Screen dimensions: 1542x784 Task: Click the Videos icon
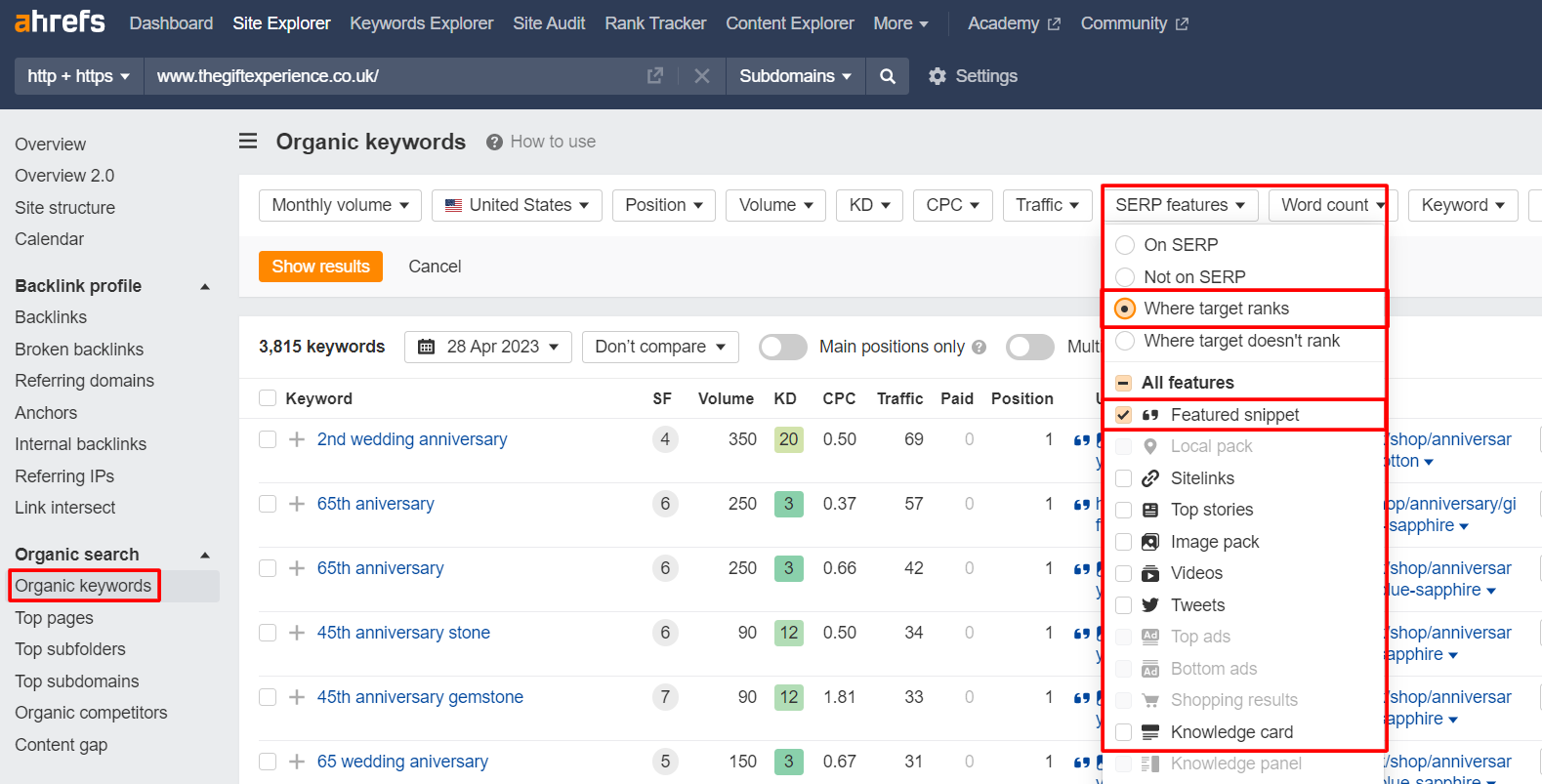[1150, 573]
